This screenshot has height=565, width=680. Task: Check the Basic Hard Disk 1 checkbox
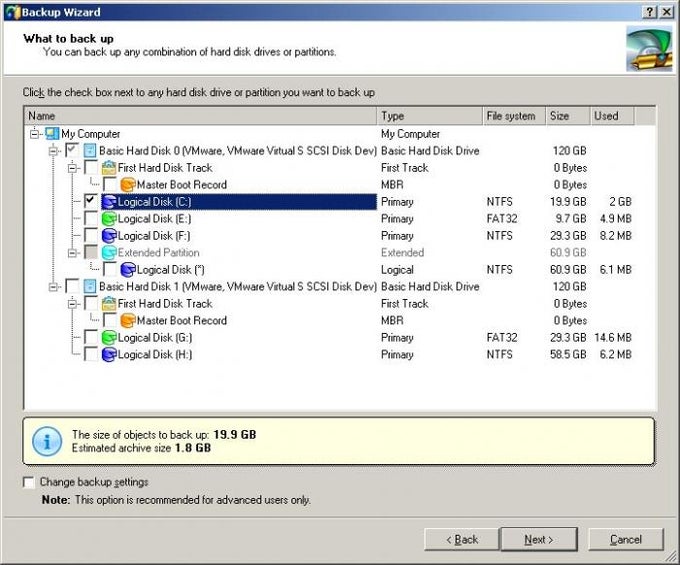coord(72,286)
